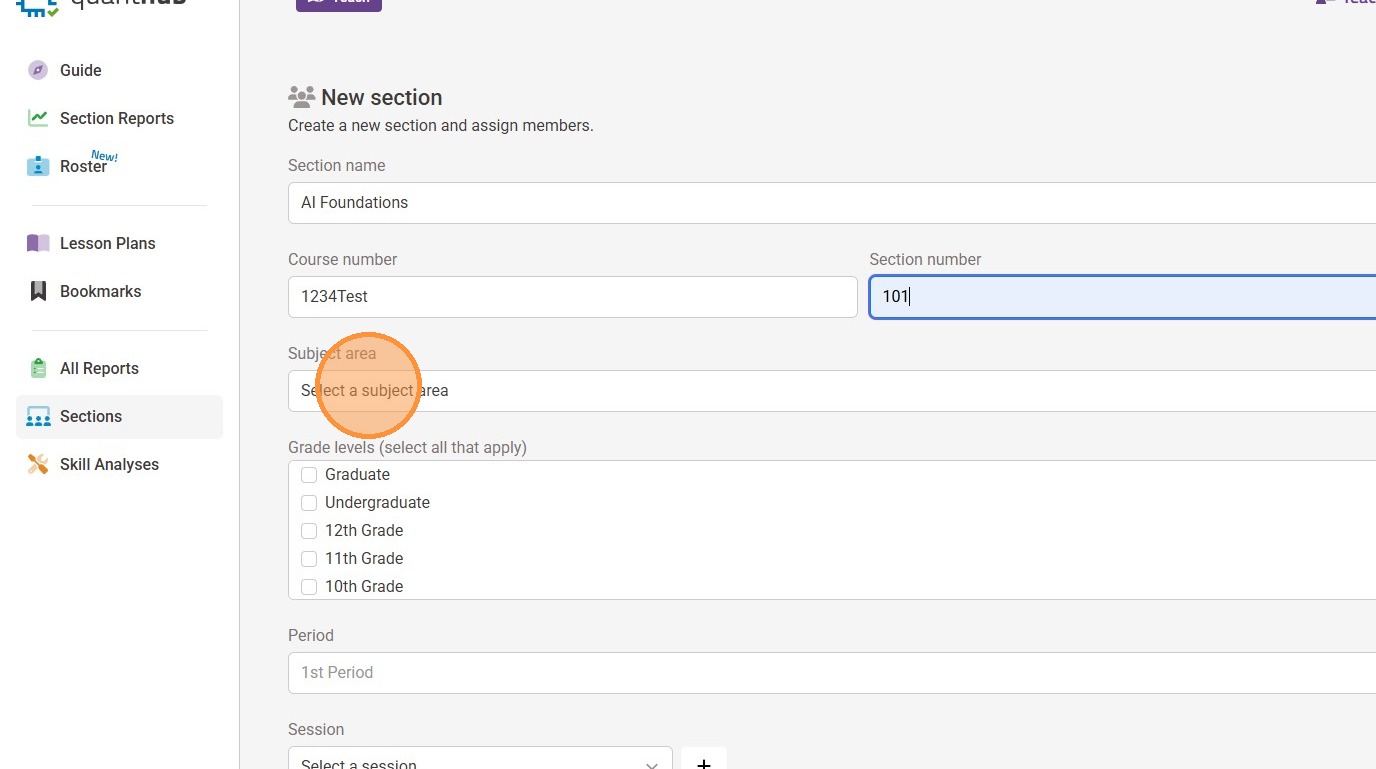
Task: Check the Graduate grade level
Action: point(309,475)
